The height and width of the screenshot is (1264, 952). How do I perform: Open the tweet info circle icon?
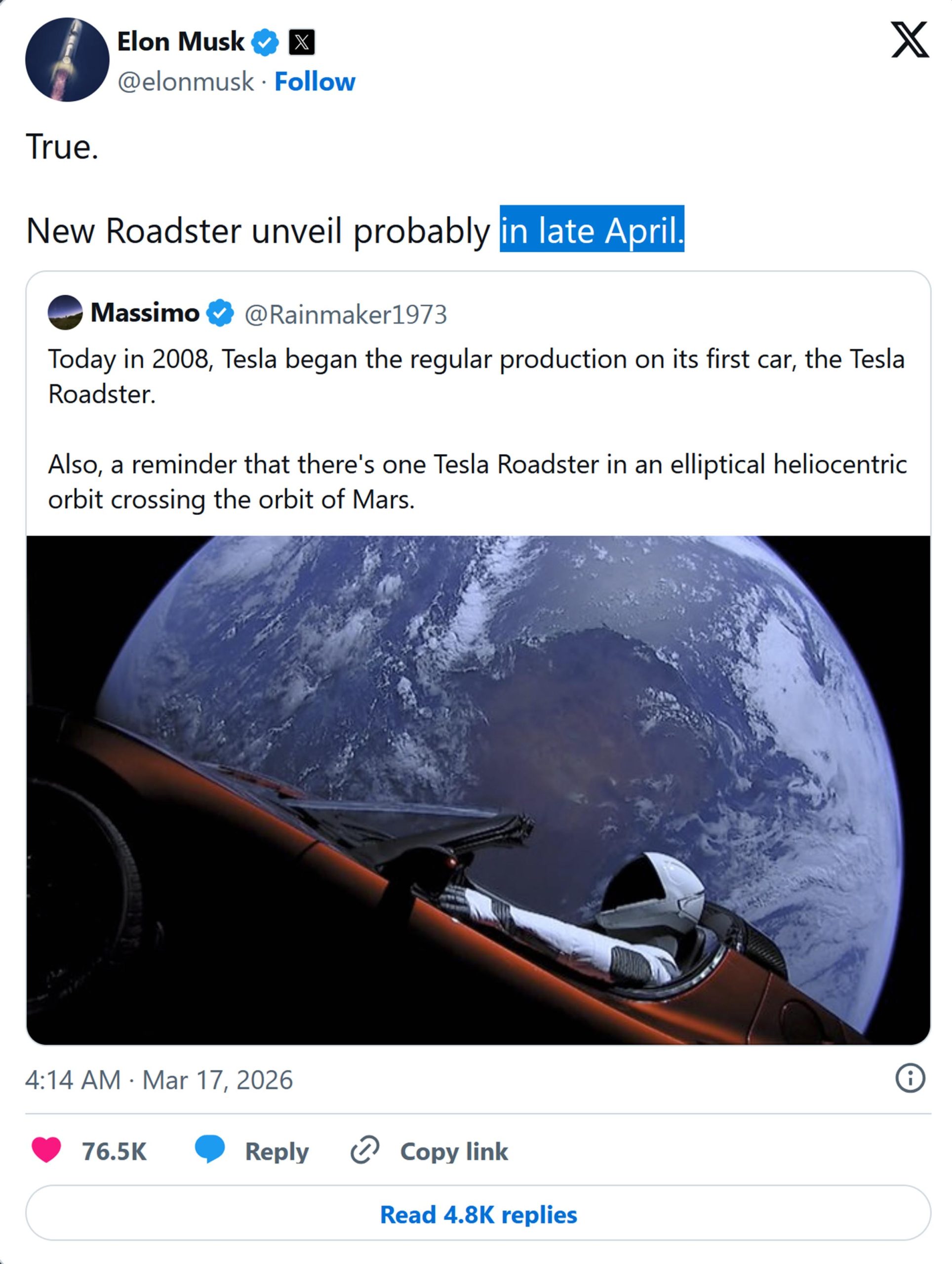click(909, 1079)
